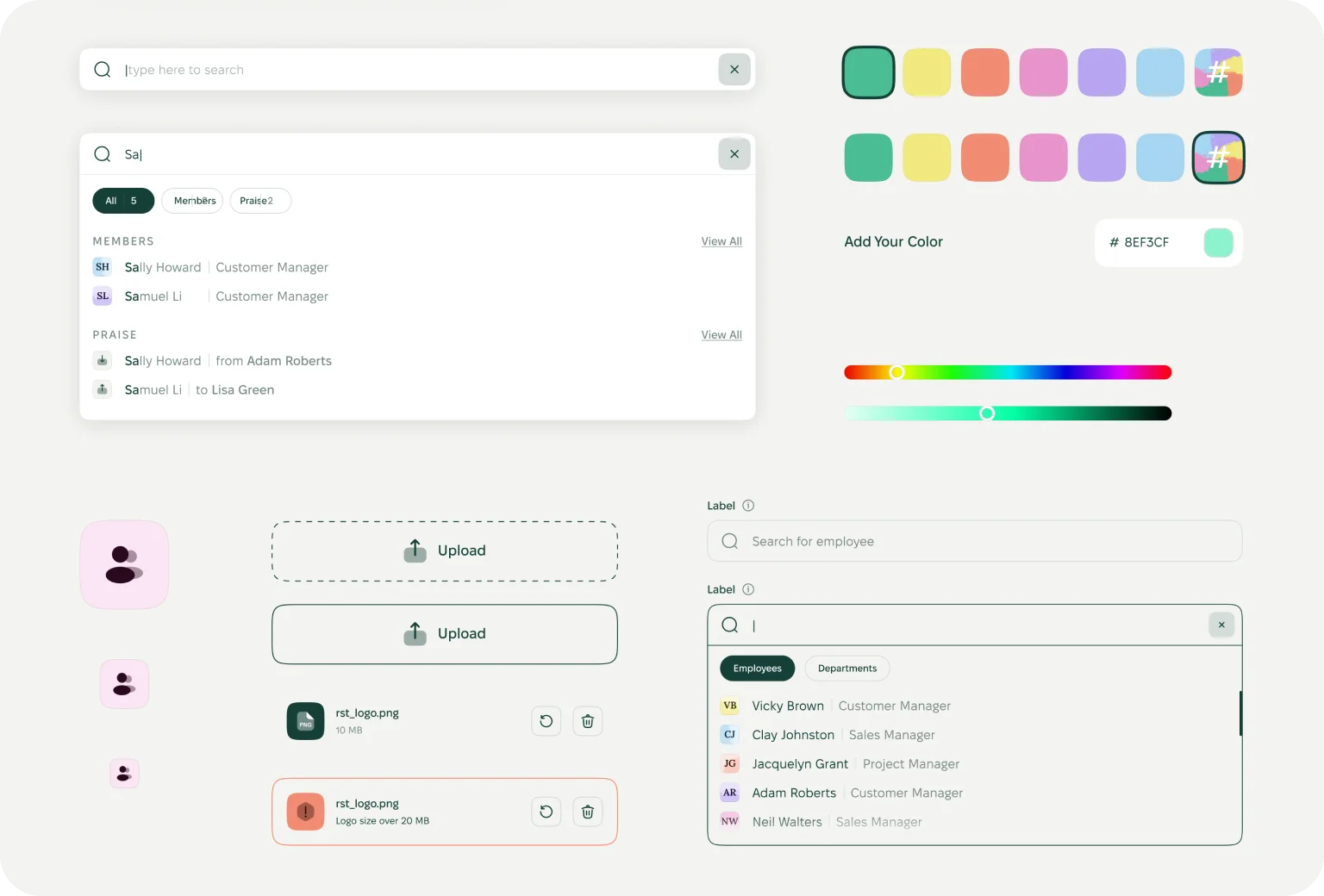Click the medium pink people avatar icon
The width and height of the screenshot is (1324, 896).
[124, 684]
